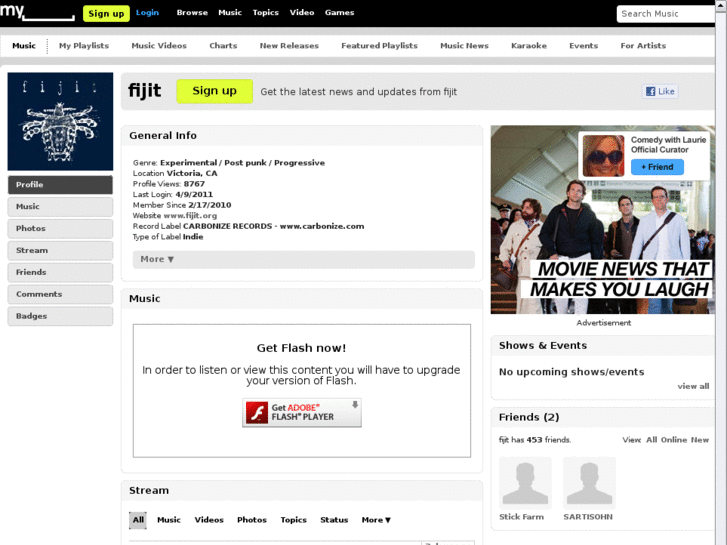Filter the stream by Topics
The image size is (727, 545).
(x=293, y=520)
